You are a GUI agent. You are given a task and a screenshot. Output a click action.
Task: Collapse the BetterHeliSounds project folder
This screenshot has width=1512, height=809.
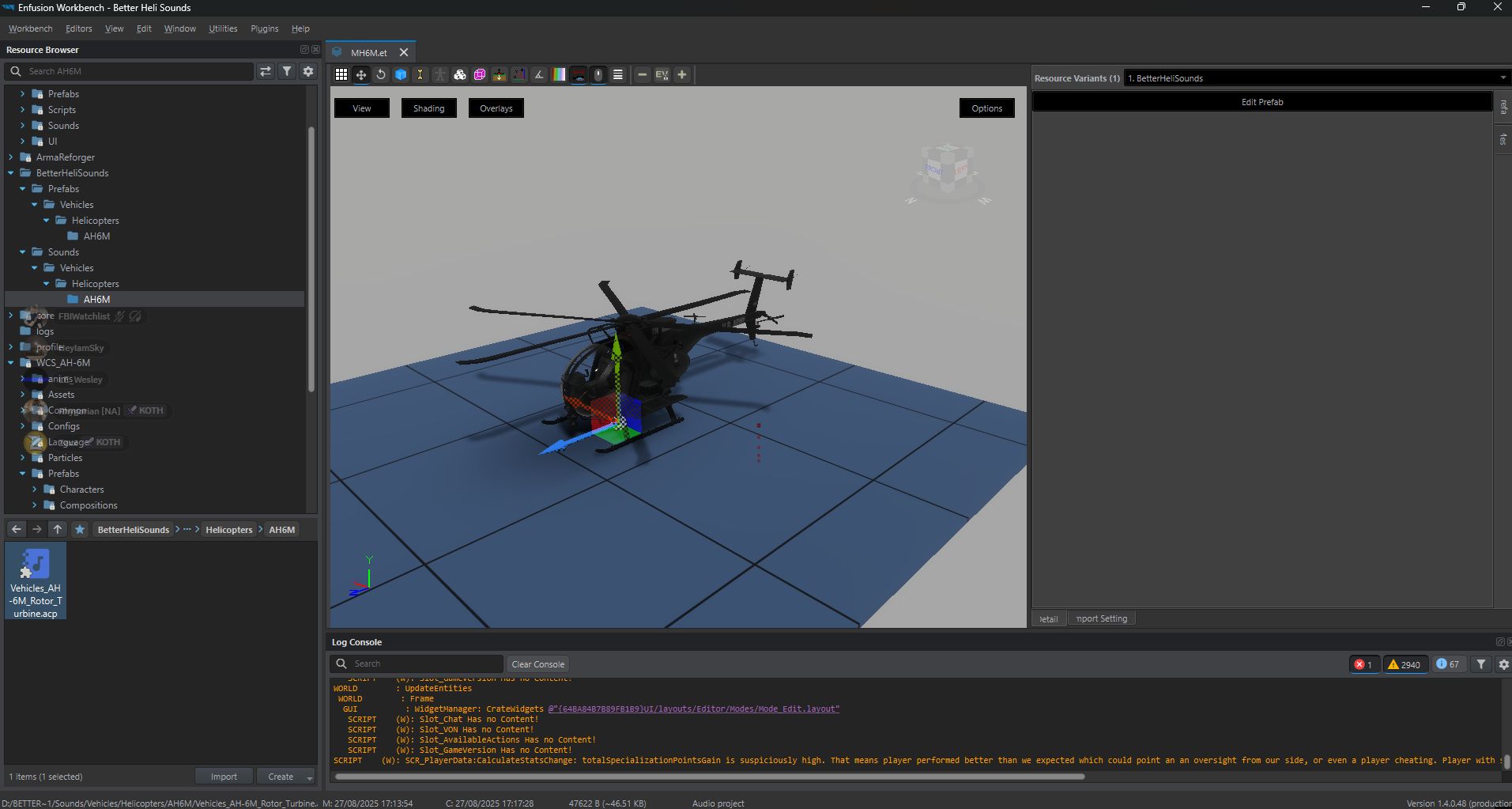11,173
